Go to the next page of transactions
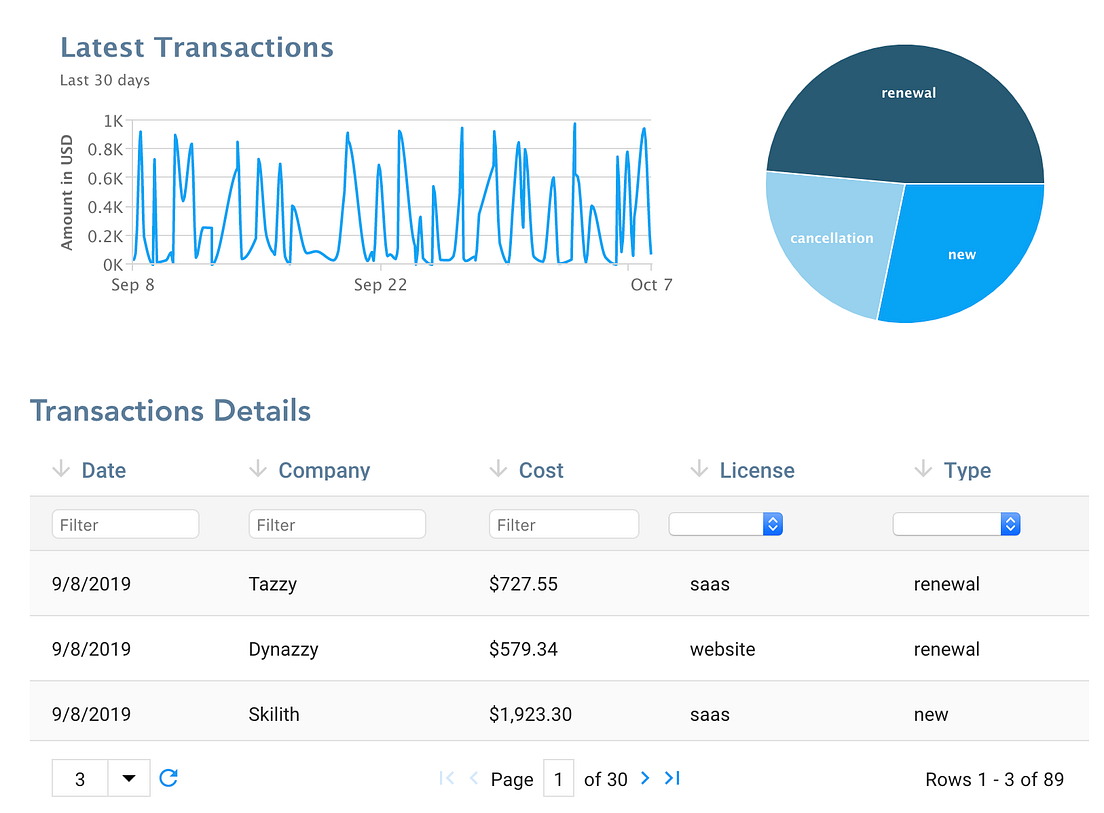 645,778
